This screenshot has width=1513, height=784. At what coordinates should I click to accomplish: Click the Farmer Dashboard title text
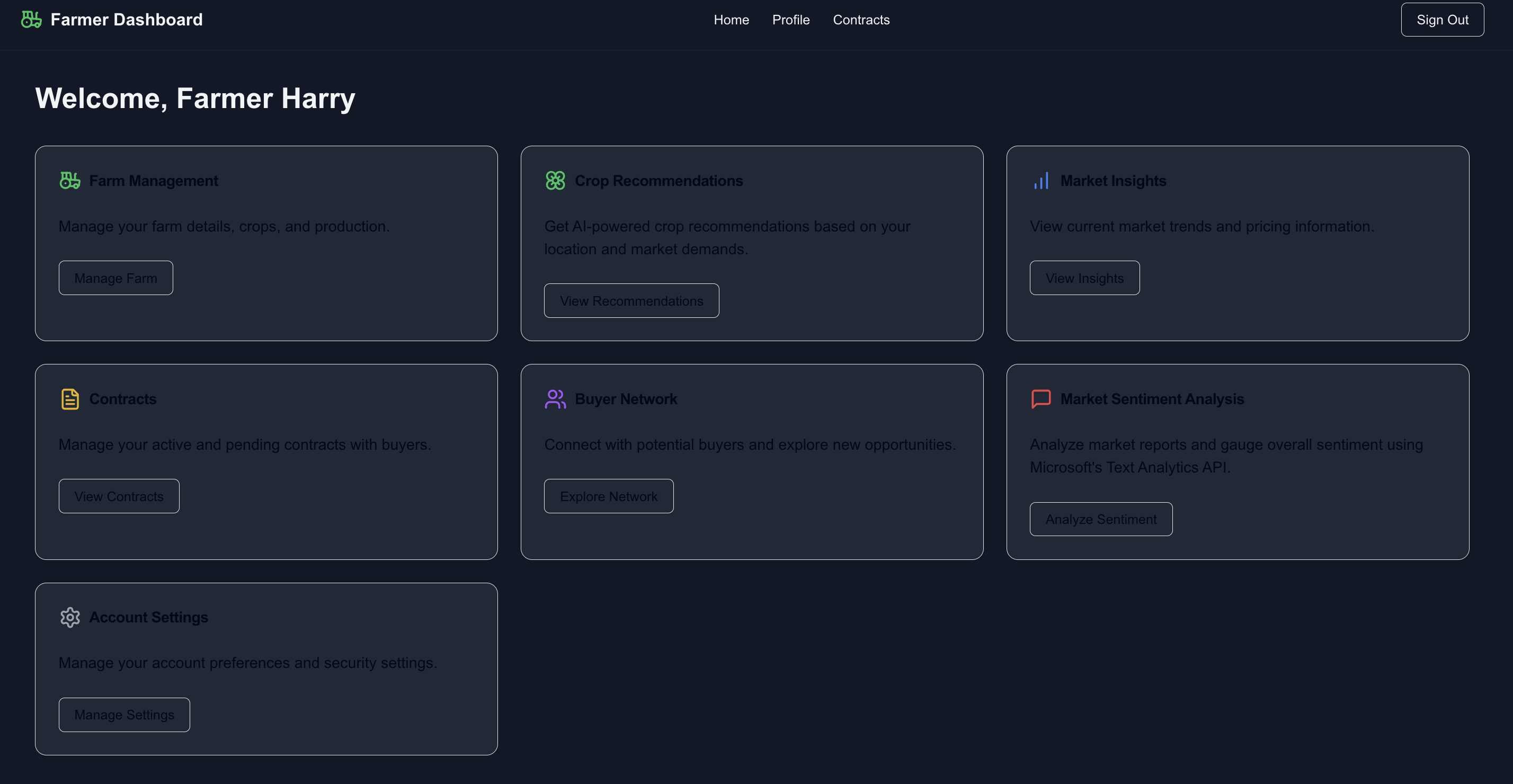coord(126,20)
